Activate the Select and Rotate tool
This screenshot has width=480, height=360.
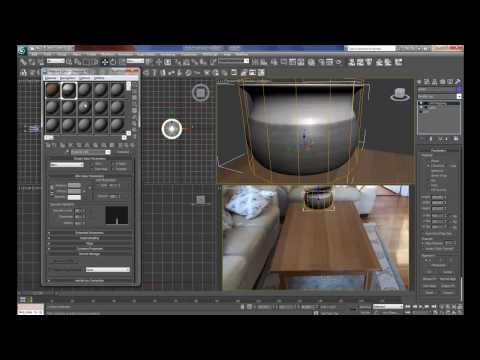tap(113, 62)
